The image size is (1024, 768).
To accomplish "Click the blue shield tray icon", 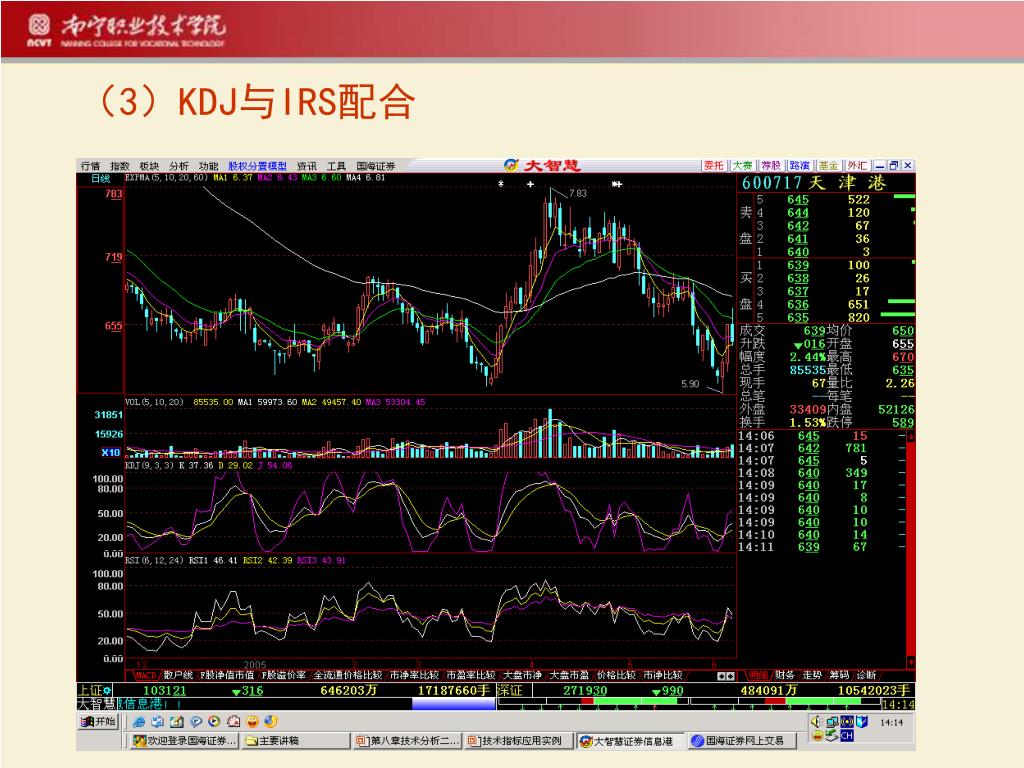I will [x=861, y=722].
